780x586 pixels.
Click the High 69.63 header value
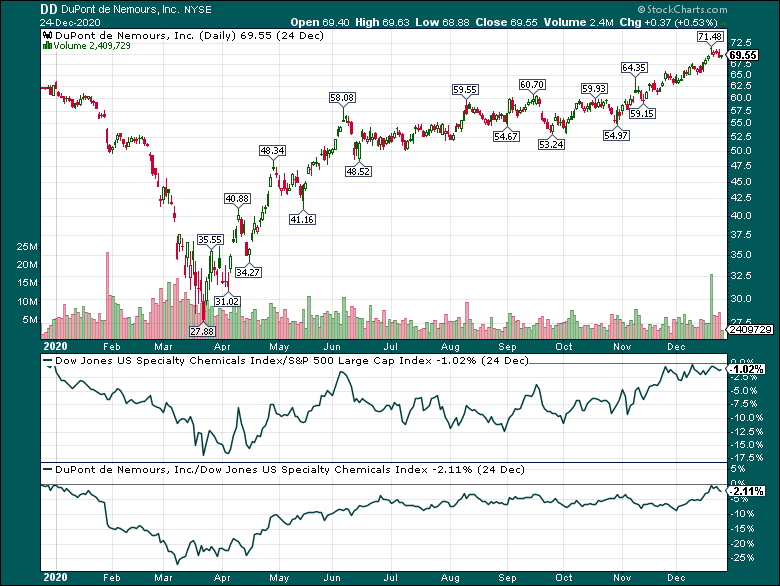click(x=383, y=22)
